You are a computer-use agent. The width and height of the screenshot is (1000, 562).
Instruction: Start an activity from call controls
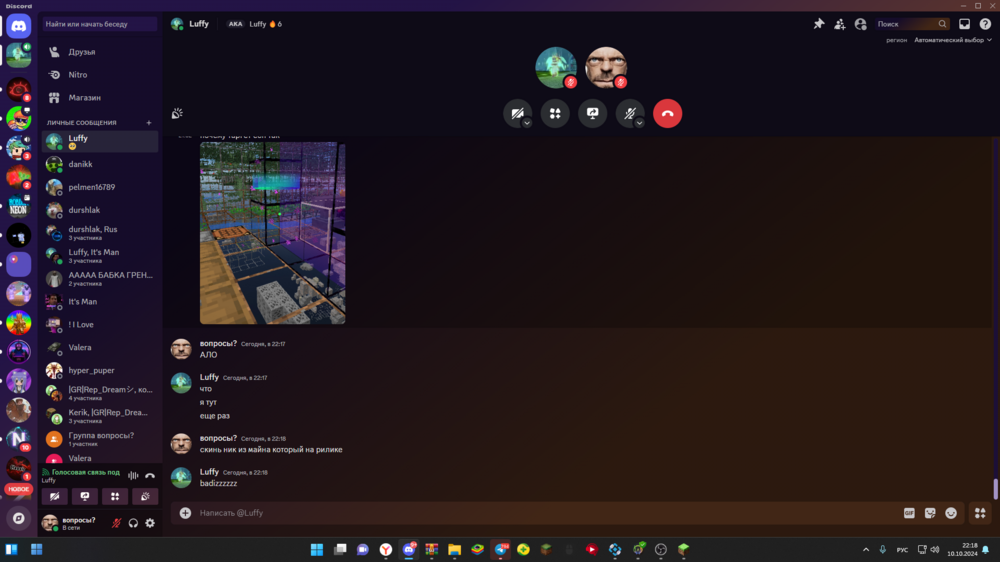555,114
